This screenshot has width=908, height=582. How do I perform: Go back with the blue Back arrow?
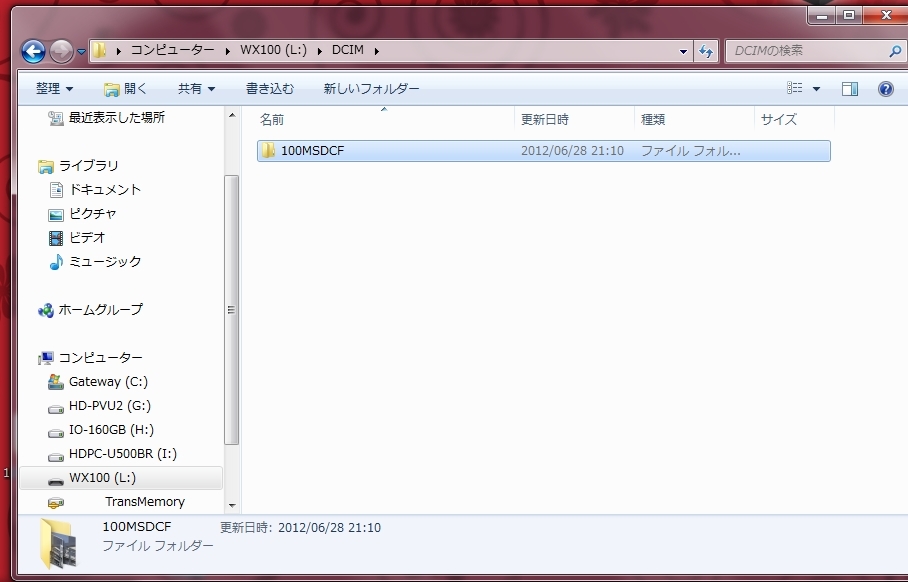pos(33,52)
